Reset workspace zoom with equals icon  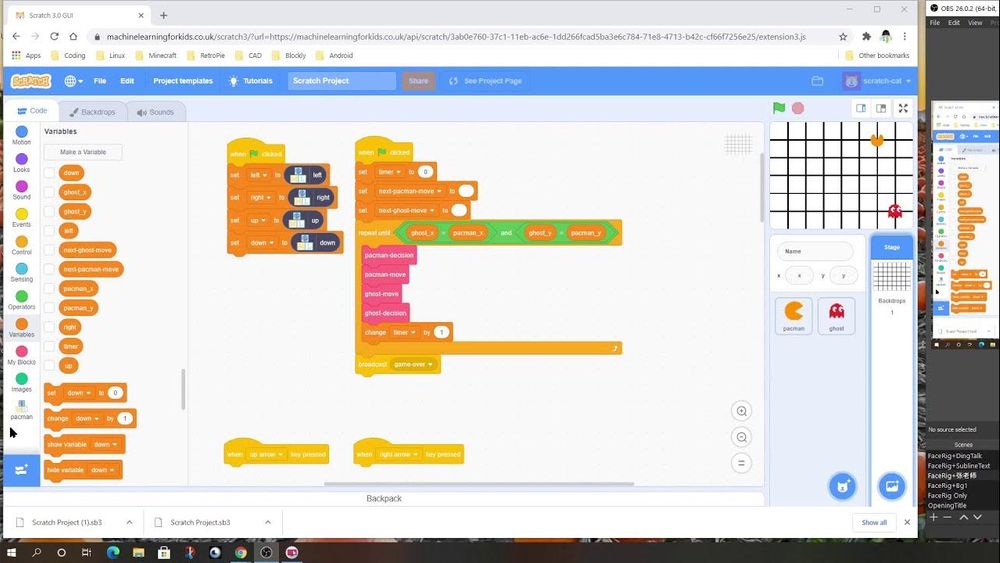pyautogui.click(x=741, y=464)
